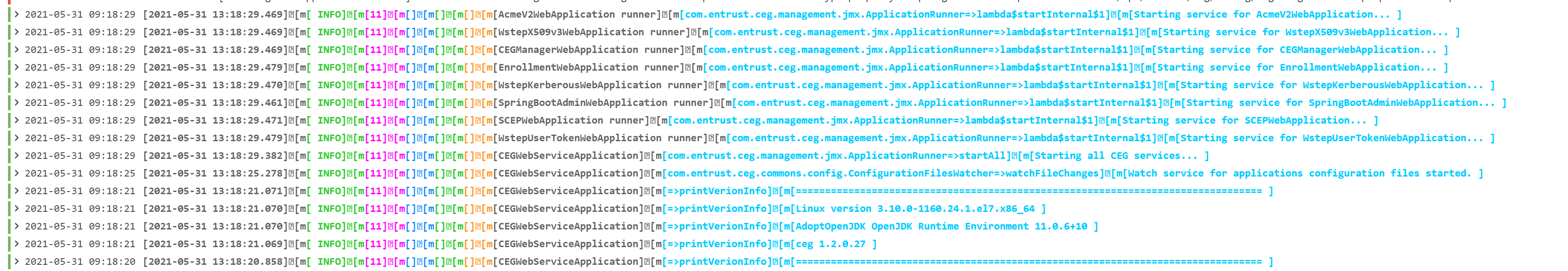1568x271 pixels.
Task: Click the 'ceg 1.2.0.27' version text
Action: (x=830, y=244)
